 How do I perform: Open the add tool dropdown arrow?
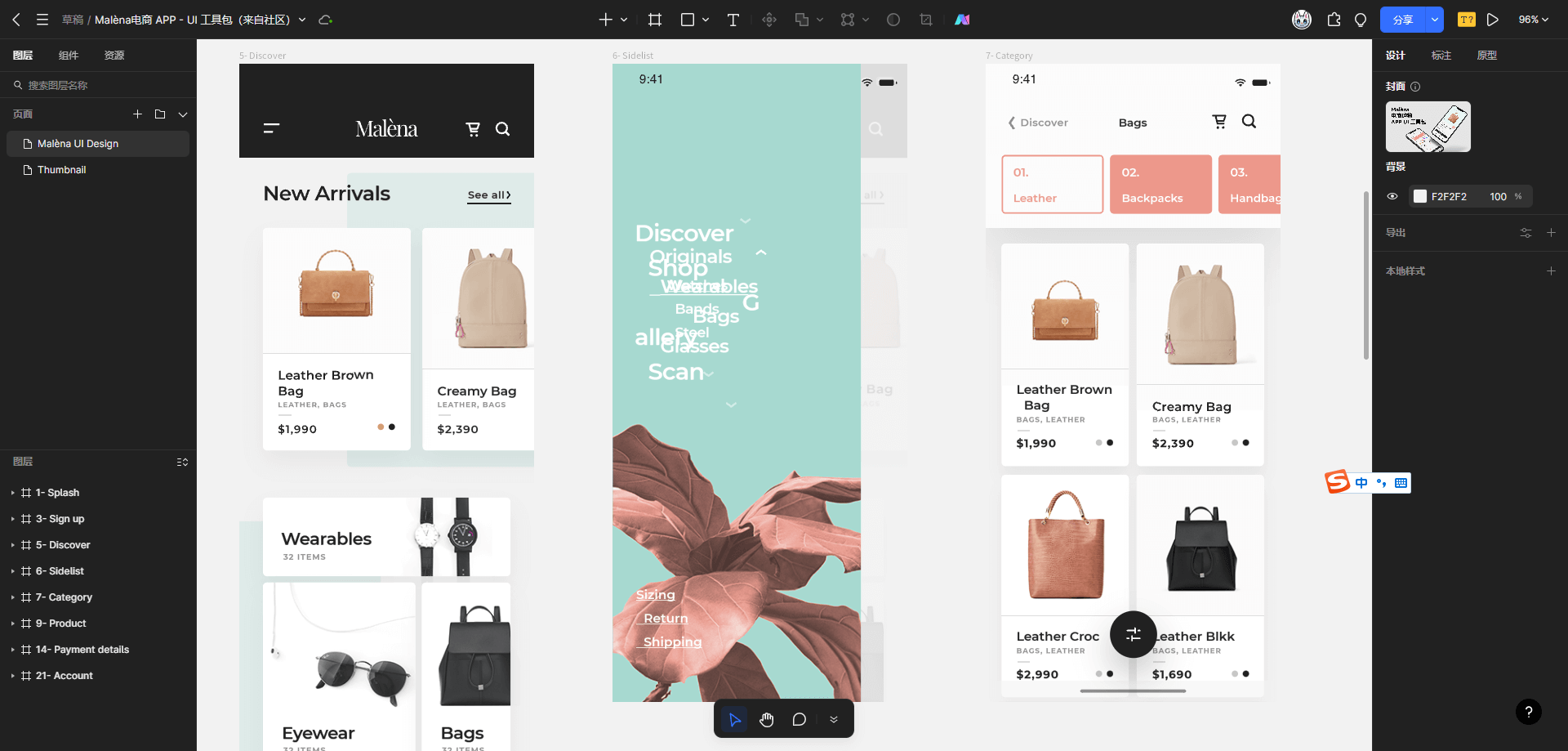(x=624, y=20)
